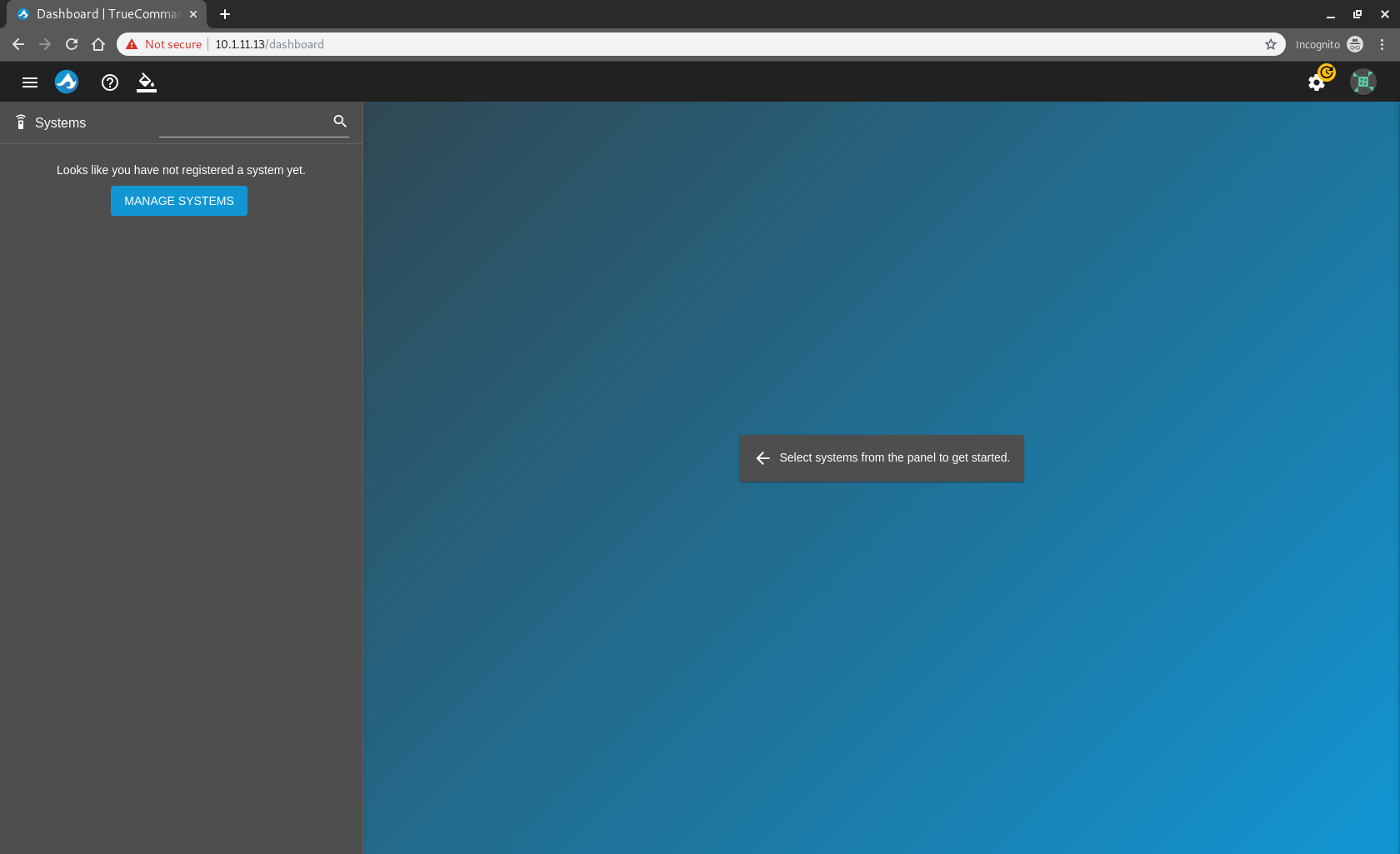
Task: Click the Incognito profile icon
Action: [x=1355, y=44]
